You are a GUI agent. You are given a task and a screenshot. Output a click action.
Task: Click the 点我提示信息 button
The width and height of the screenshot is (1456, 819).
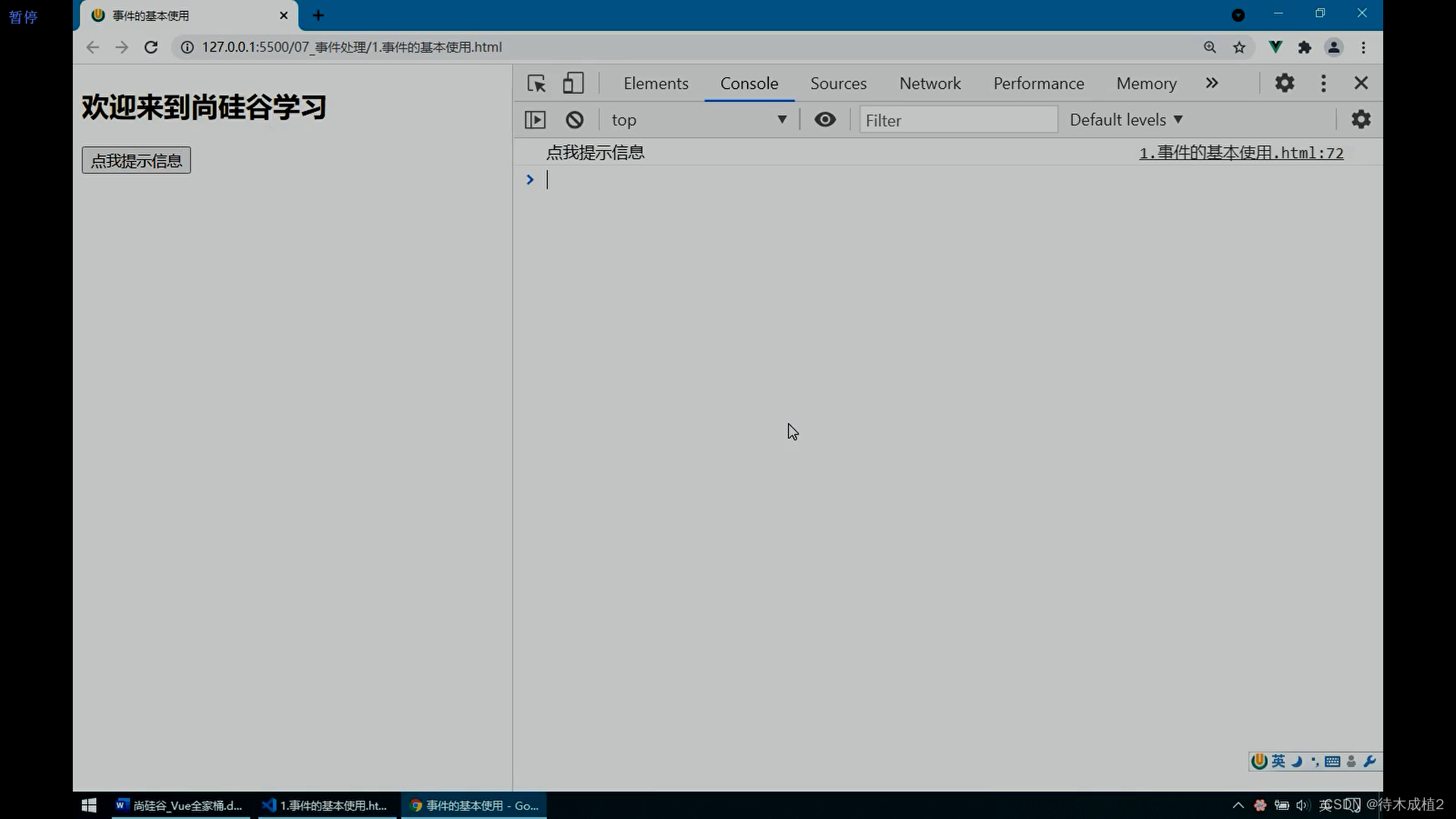[136, 160]
